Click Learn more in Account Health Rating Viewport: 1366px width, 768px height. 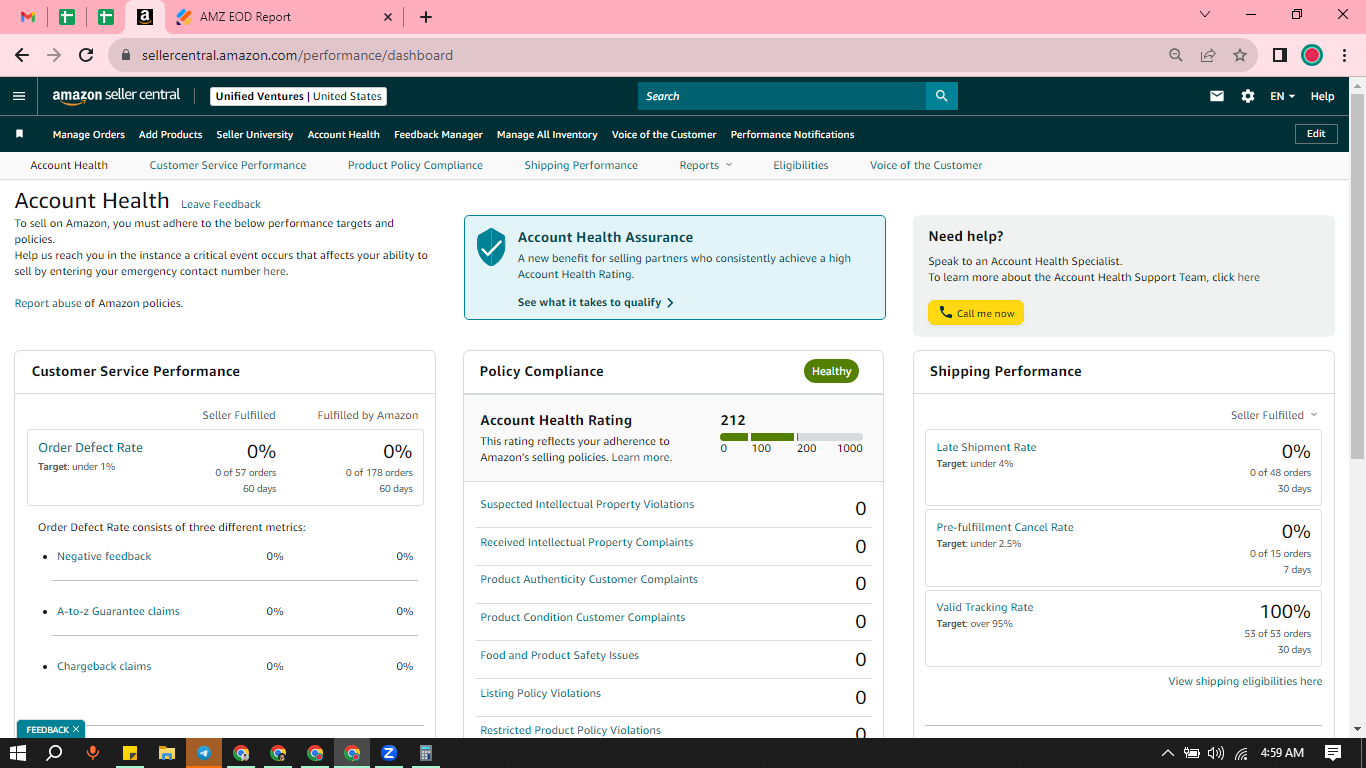coord(640,457)
